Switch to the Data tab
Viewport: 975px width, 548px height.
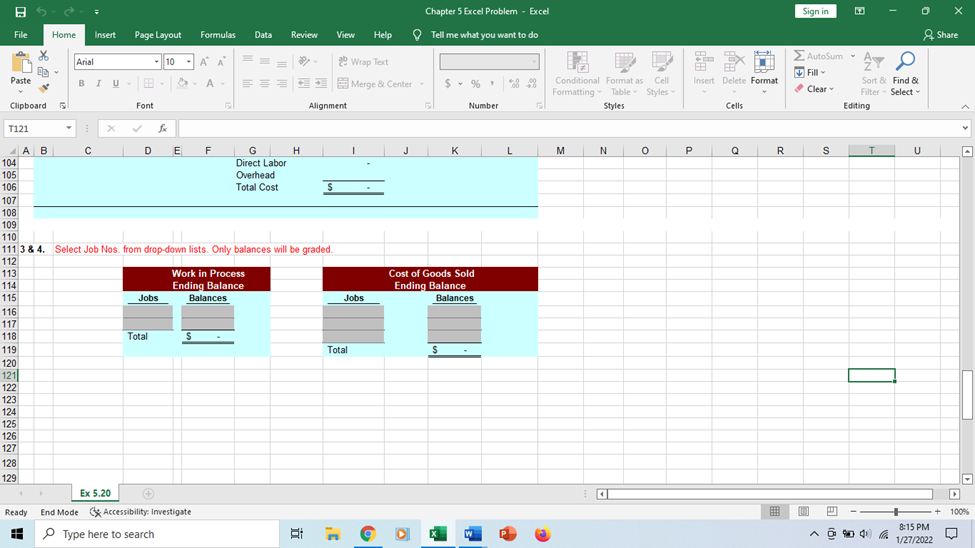(x=263, y=35)
